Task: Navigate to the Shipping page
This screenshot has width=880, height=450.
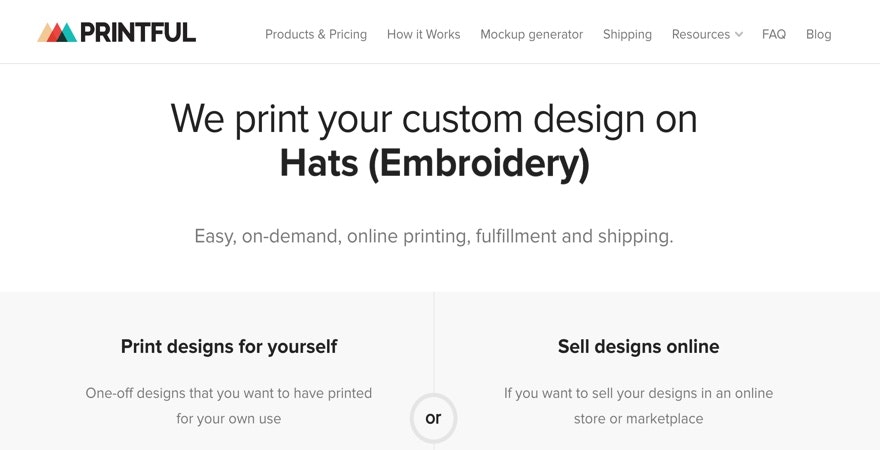Action: click(627, 34)
